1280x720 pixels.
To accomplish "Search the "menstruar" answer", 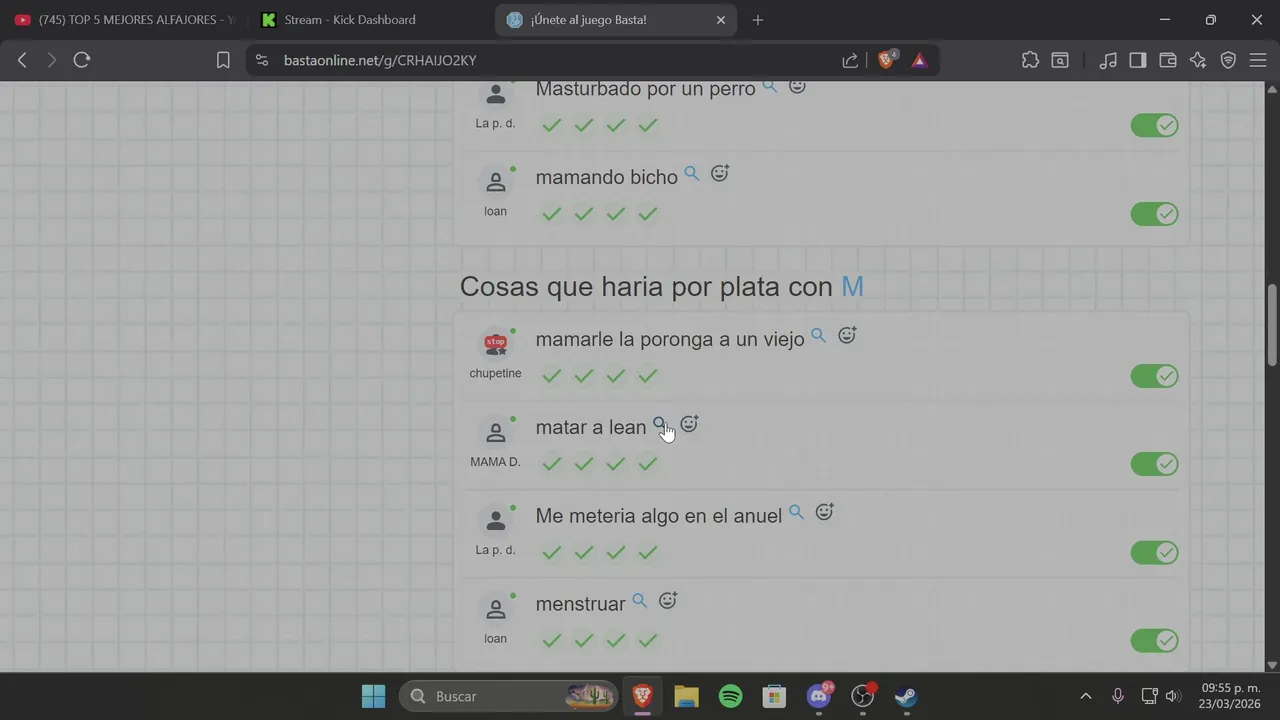I will pyautogui.click(x=639, y=600).
